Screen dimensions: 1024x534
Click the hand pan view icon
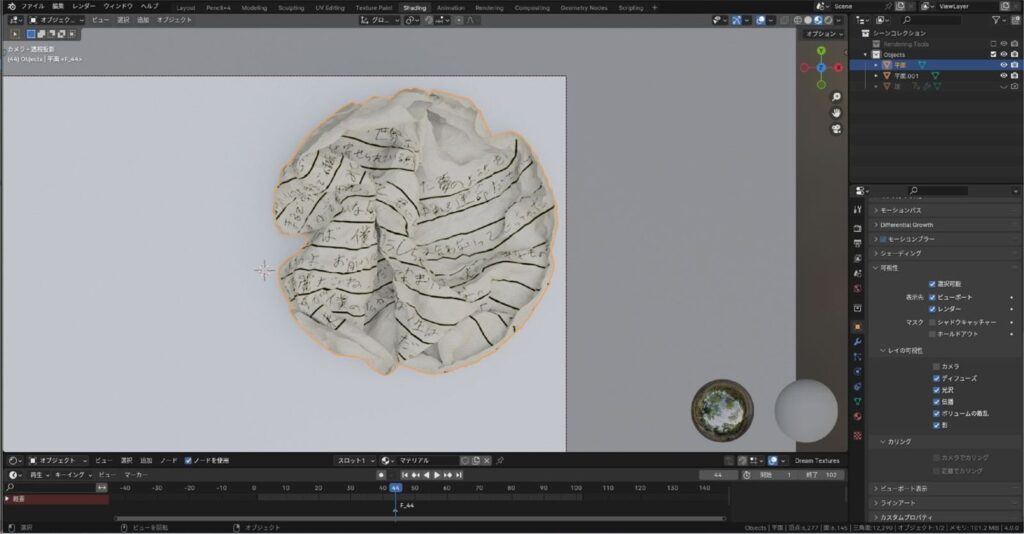[x=836, y=113]
